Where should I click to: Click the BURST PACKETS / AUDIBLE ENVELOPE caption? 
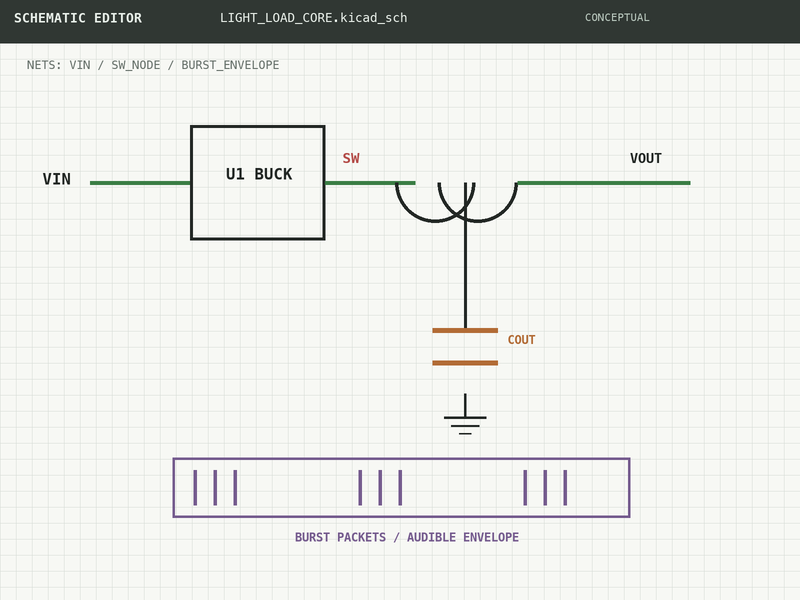407,537
